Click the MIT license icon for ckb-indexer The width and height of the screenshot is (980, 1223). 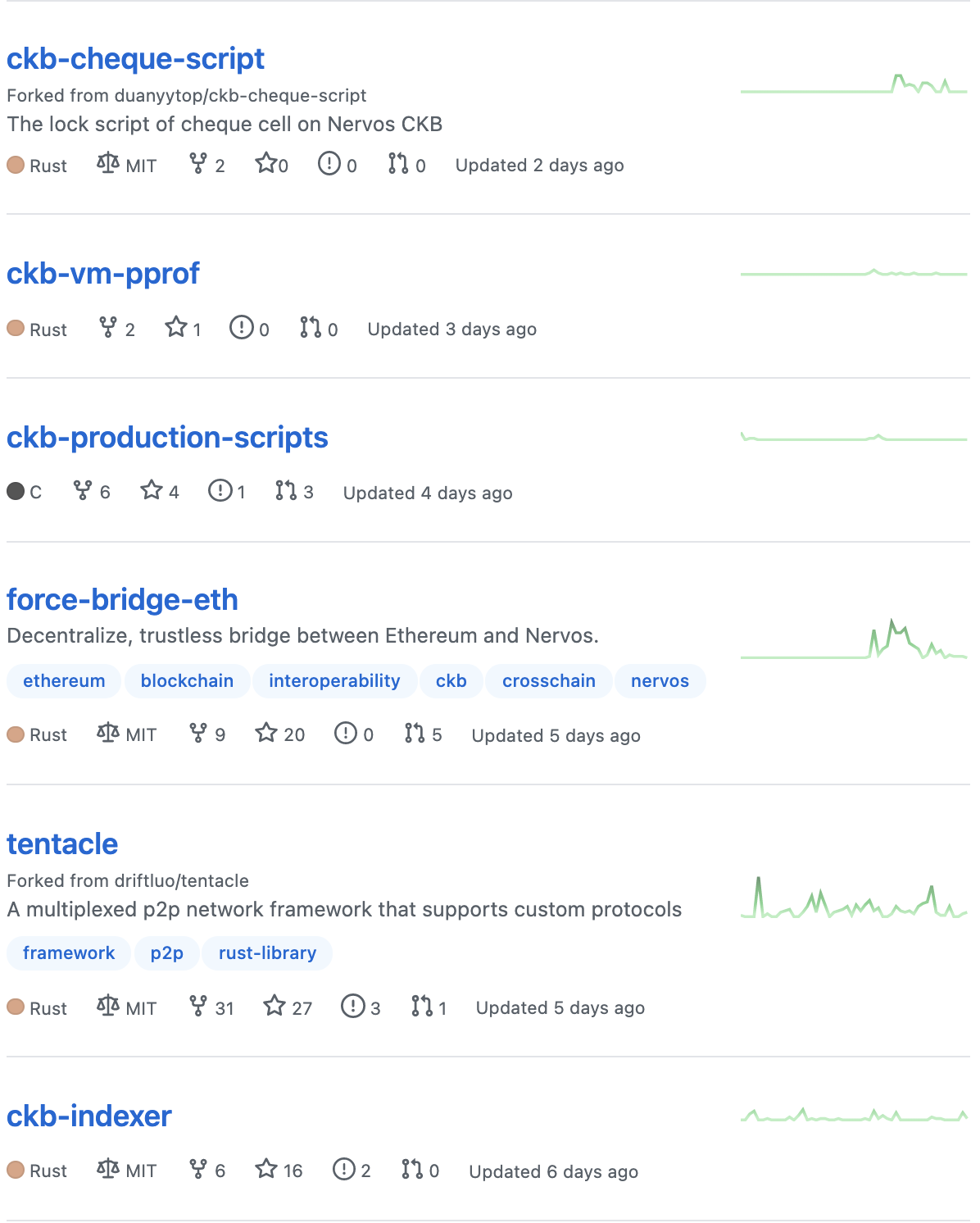pos(107,1168)
